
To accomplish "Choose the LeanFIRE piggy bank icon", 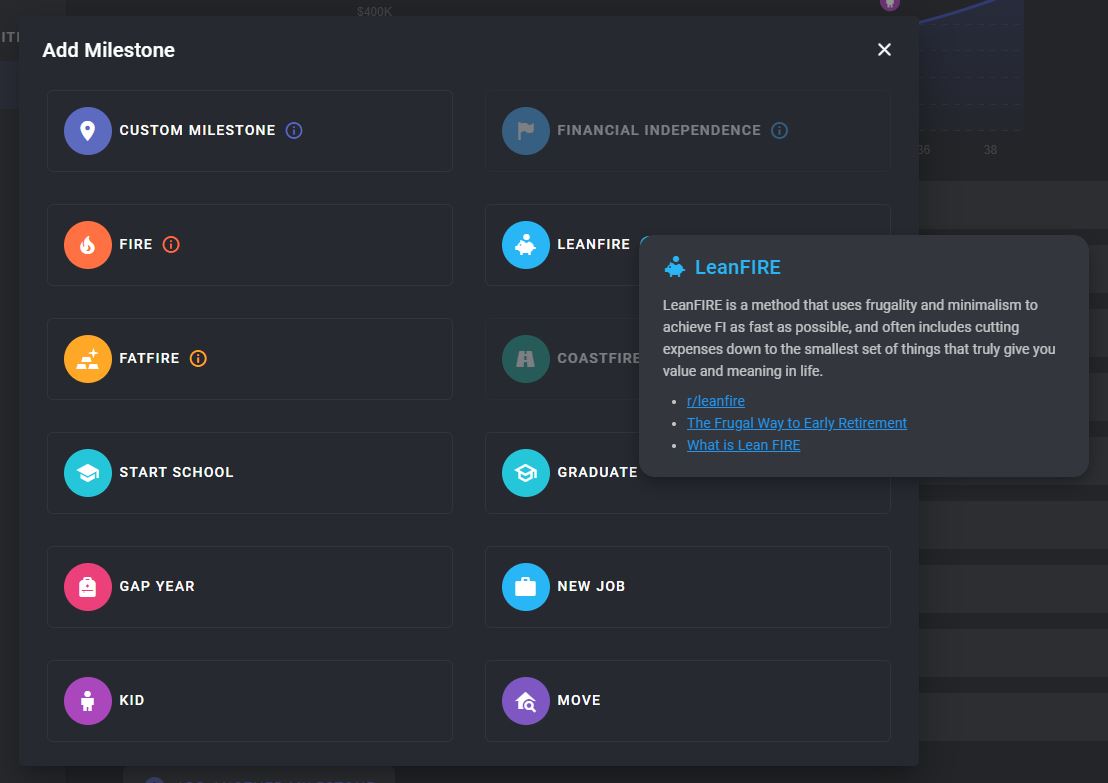I will pyautogui.click(x=526, y=245).
